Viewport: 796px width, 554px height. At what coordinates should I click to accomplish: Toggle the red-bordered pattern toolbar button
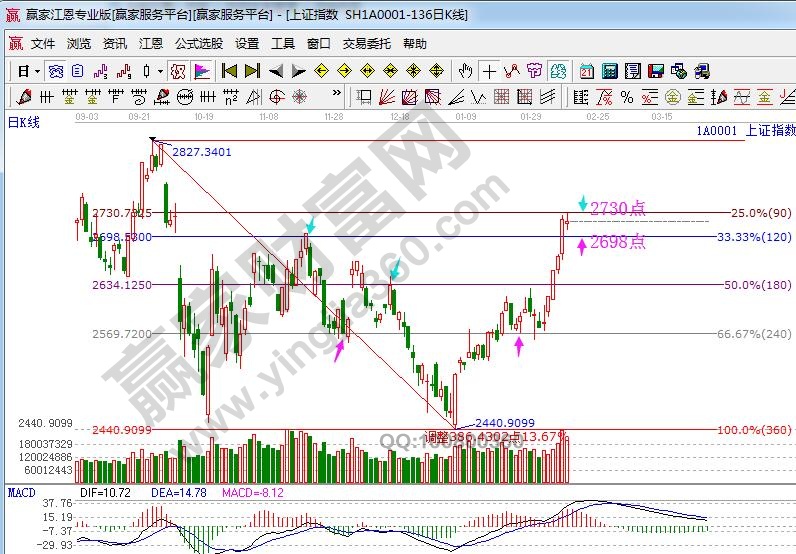[x=177, y=71]
